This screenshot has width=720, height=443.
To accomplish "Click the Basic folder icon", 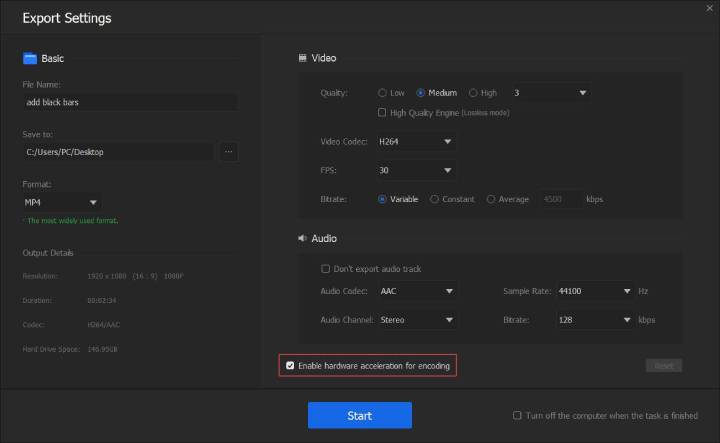I will tap(29, 59).
